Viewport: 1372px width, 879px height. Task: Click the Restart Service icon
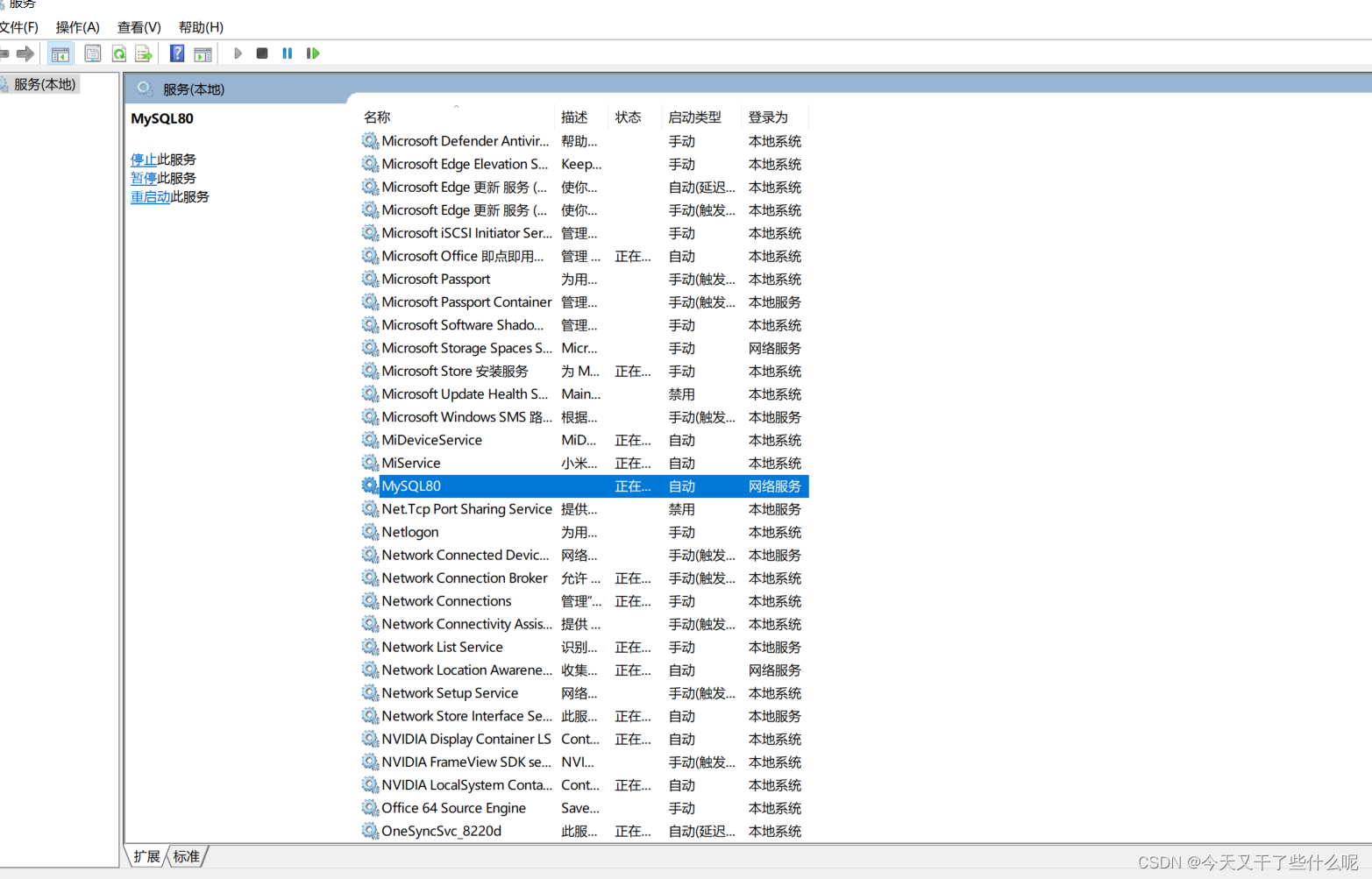point(313,53)
